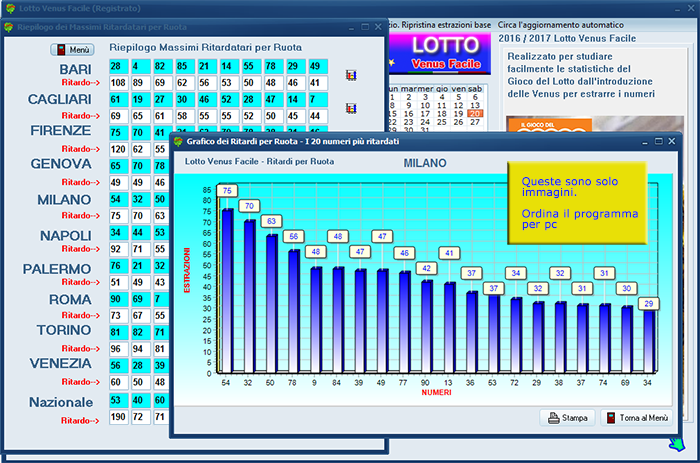The height and width of the screenshot is (463, 700).
Task: Click the PALERMO wheel label
Action: click(57, 269)
